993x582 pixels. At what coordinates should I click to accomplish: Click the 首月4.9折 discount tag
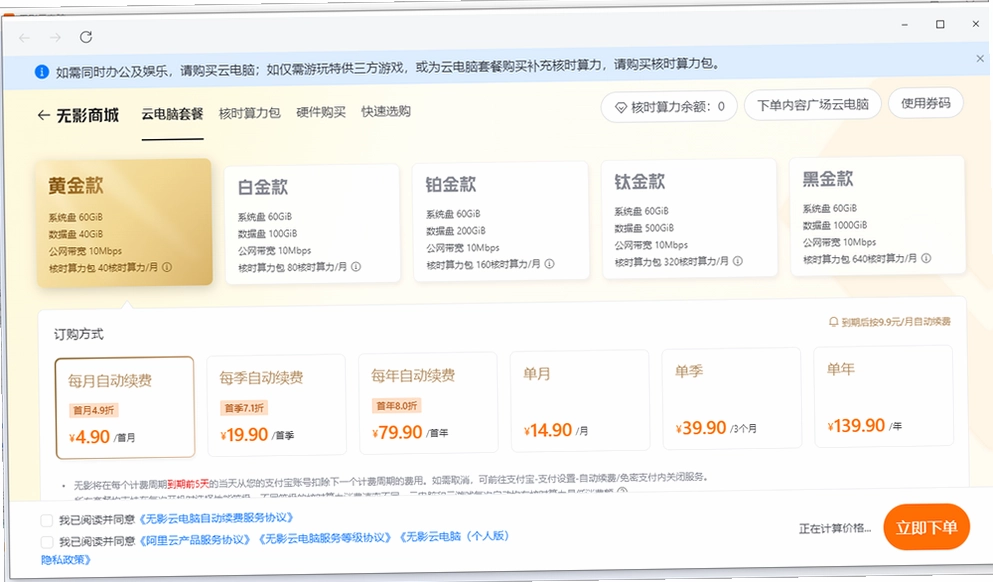tap(94, 410)
